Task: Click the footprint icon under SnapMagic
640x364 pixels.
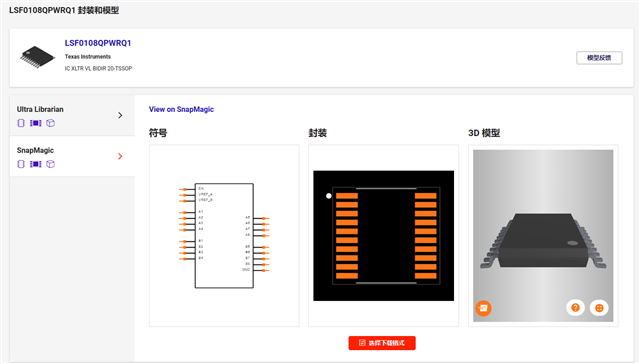Action: click(x=36, y=164)
